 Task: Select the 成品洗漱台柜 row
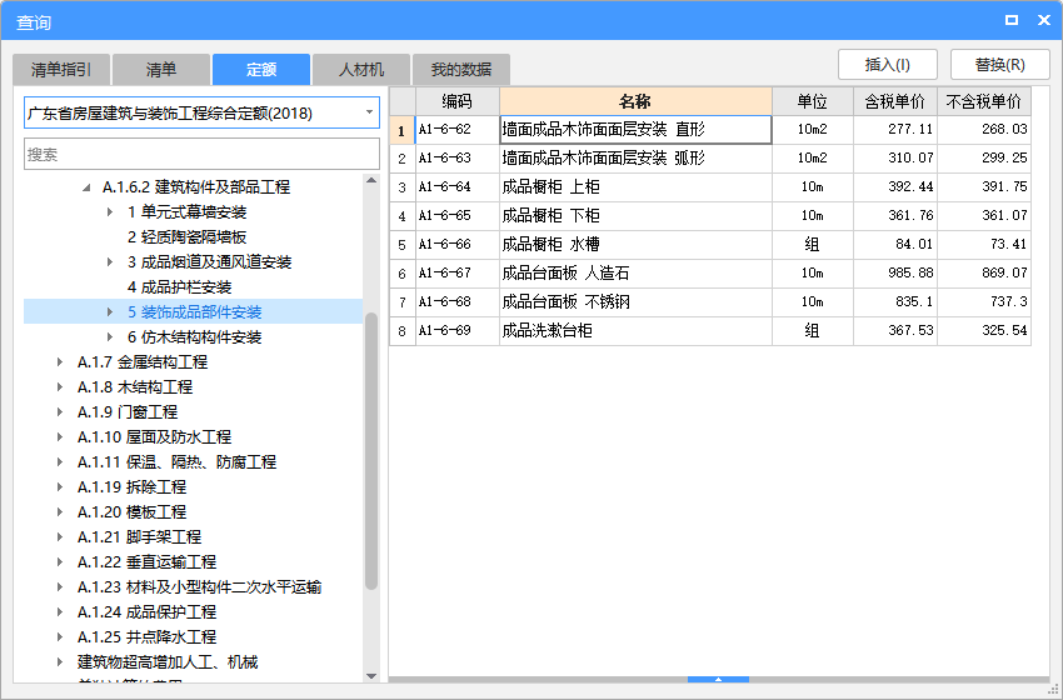click(x=710, y=331)
